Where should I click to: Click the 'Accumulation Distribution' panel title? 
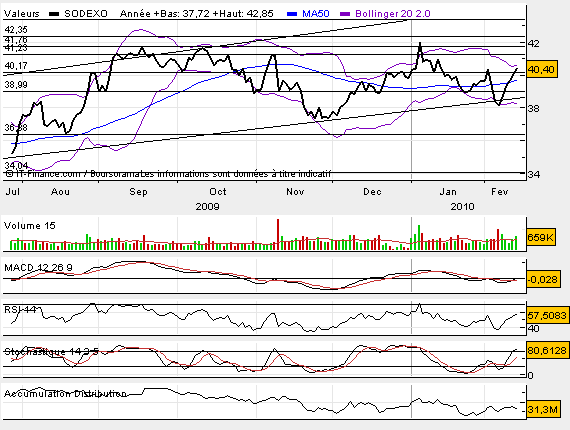(65, 394)
